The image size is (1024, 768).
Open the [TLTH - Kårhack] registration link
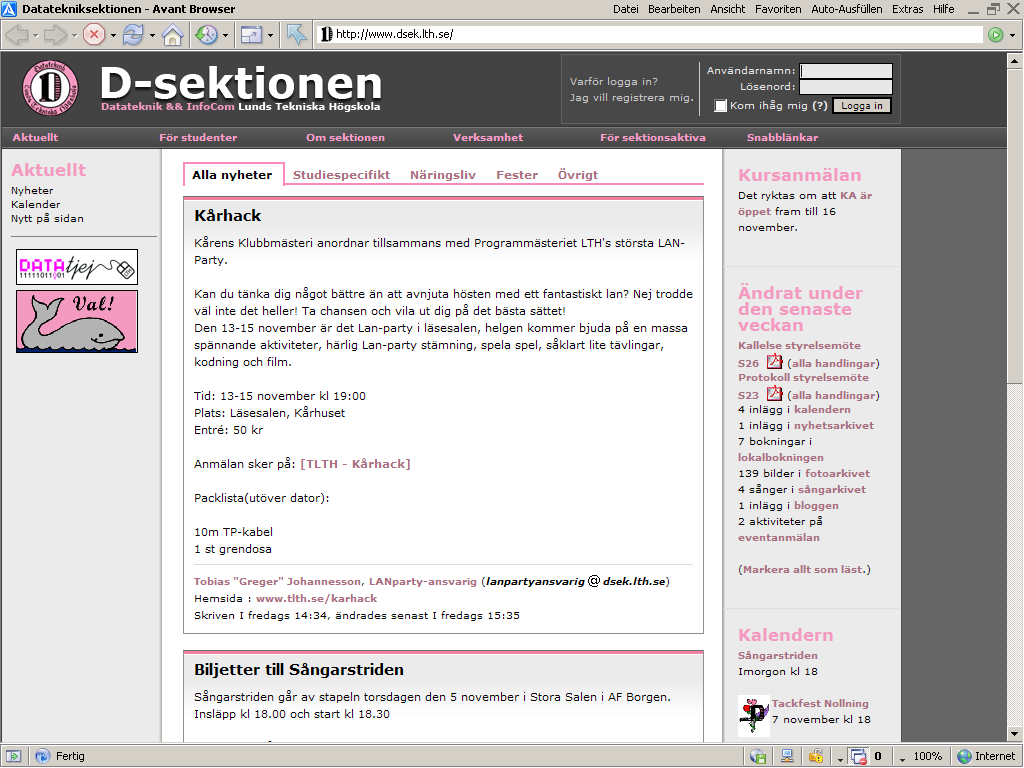pyautogui.click(x=355, y=464)
